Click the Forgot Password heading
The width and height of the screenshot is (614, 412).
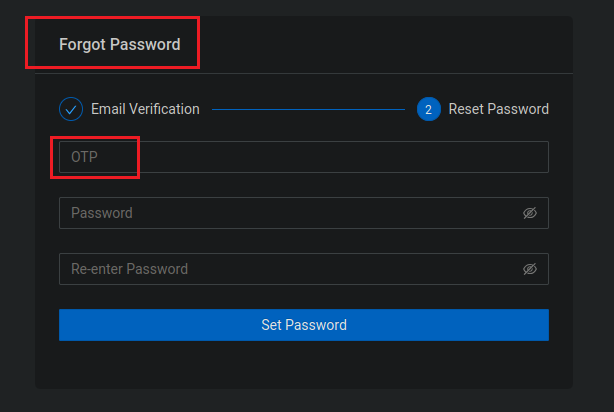[119, 45]
